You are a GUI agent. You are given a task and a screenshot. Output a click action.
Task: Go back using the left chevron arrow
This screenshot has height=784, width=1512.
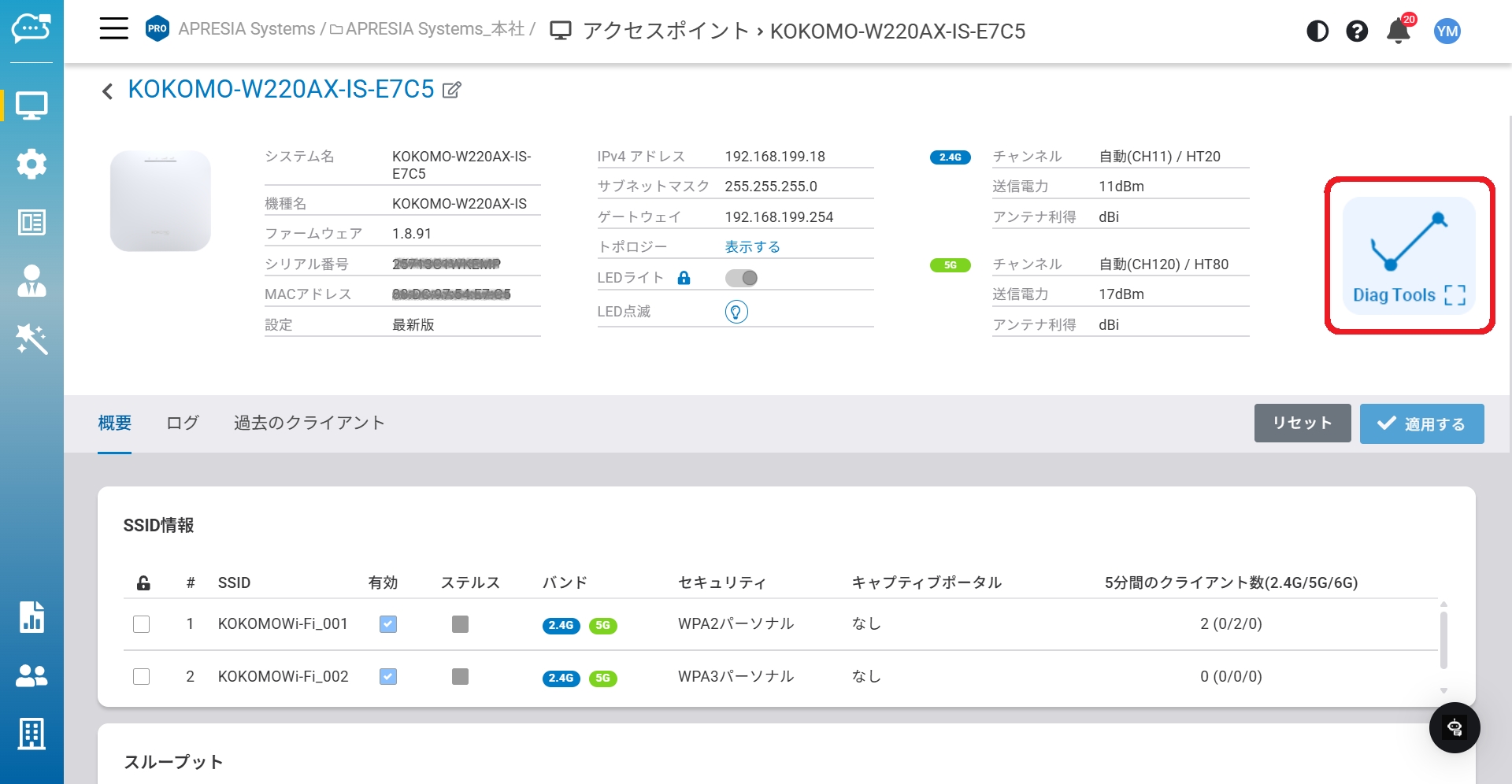[x=108, y=91]
